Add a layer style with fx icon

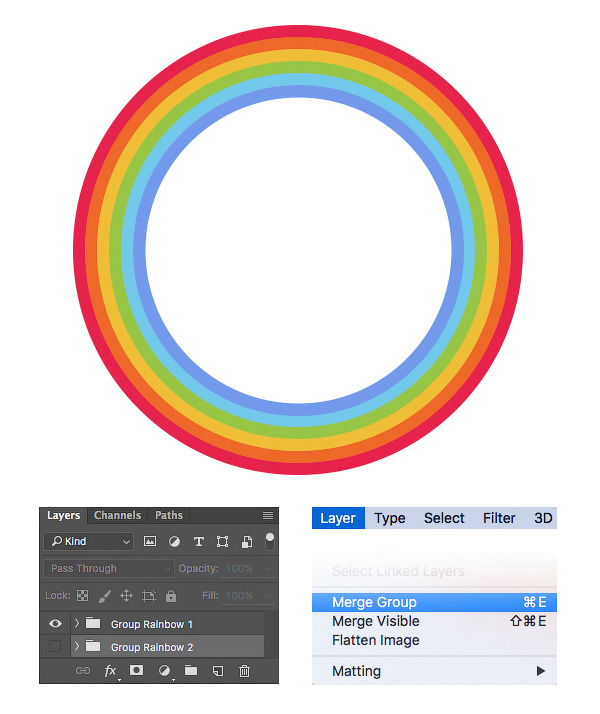111,670
